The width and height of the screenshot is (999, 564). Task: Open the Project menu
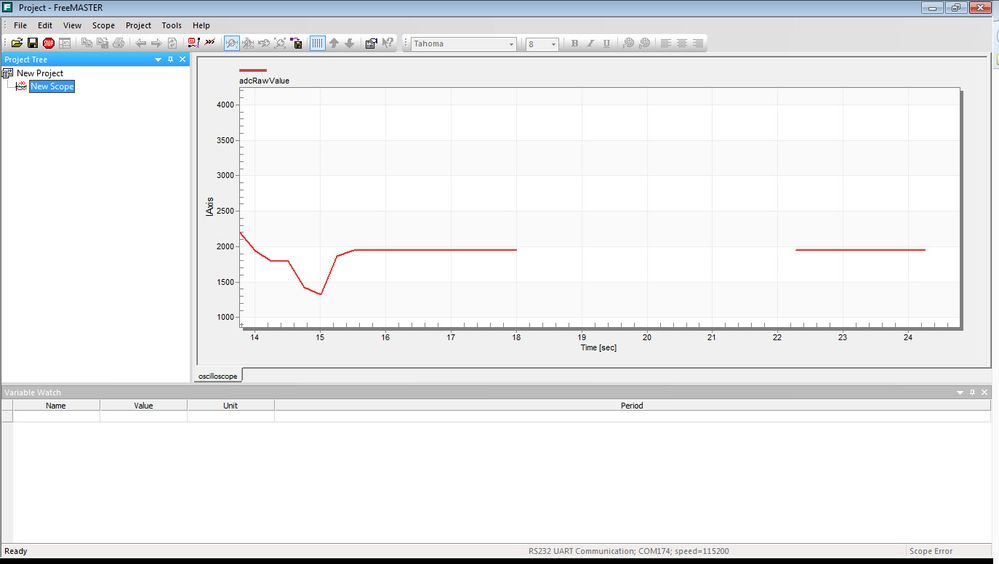(x=138, y=25)
